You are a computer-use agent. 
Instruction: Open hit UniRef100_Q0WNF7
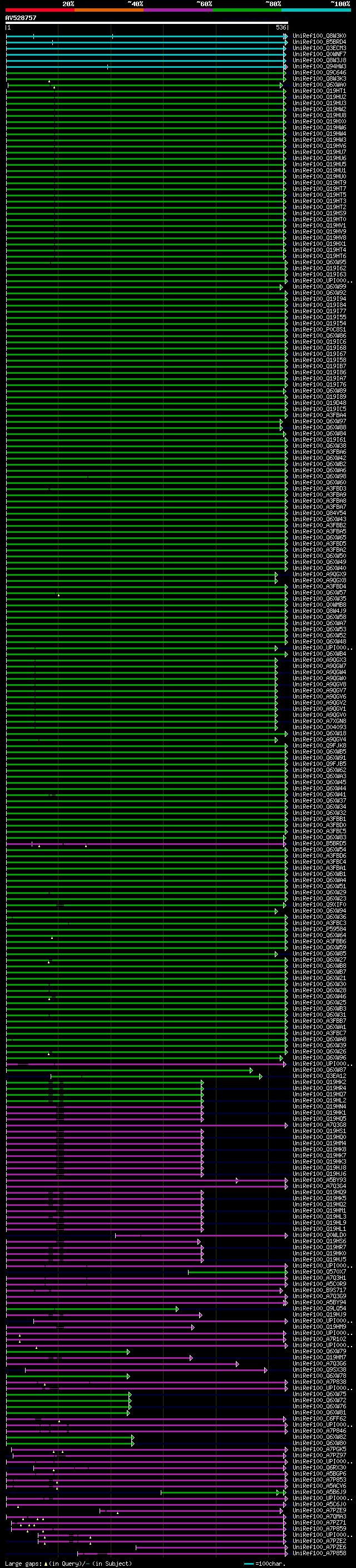(x=319, y=54)
